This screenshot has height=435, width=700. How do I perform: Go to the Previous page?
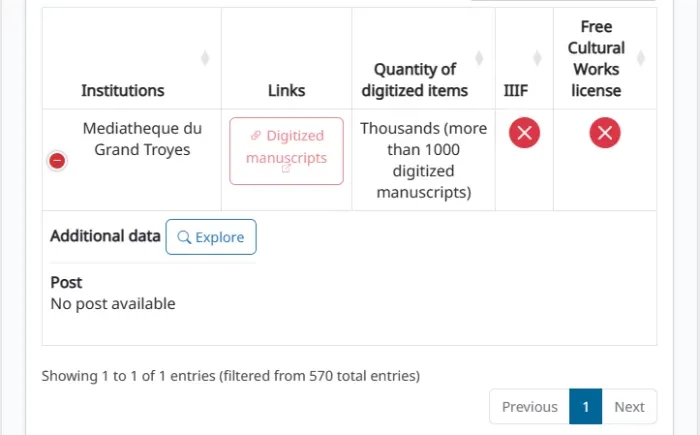529,406
